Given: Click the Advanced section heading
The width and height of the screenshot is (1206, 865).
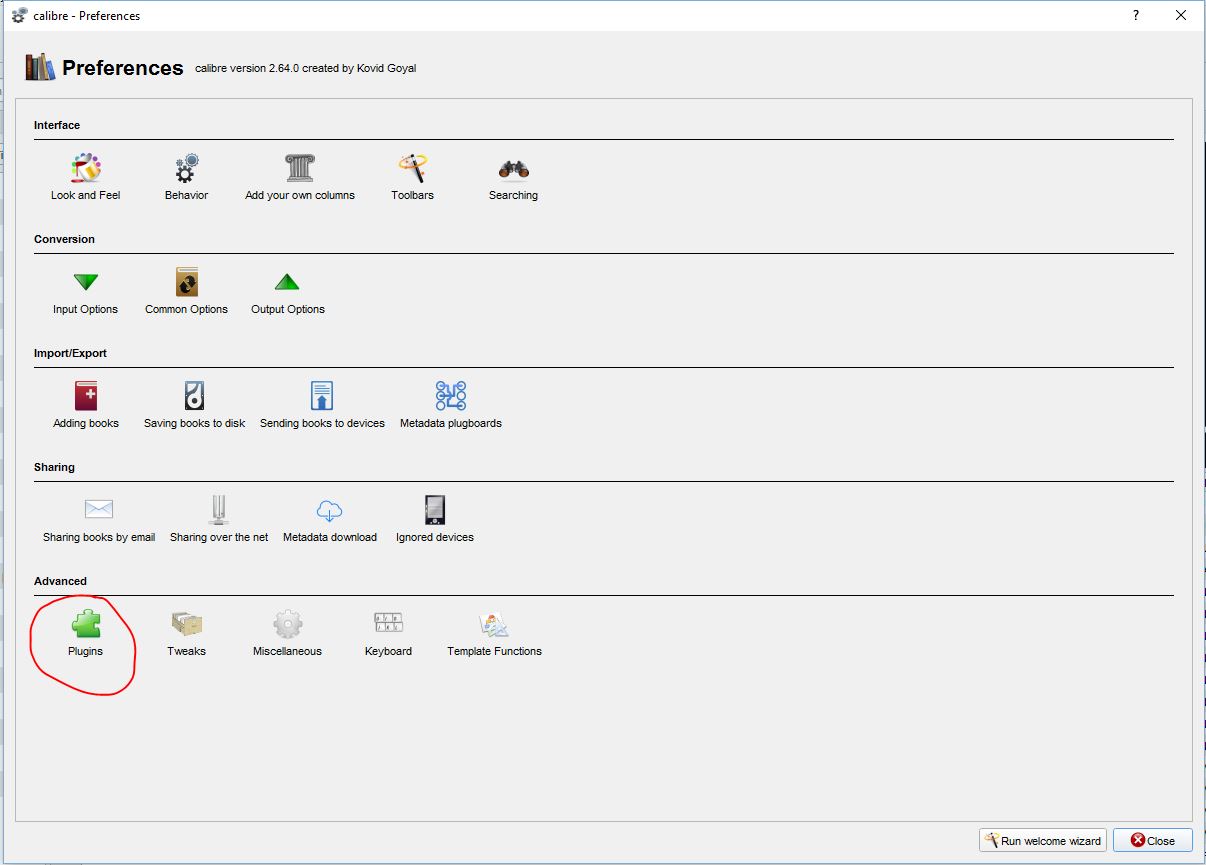Looking at the screenshot, I should coord(60,581).
